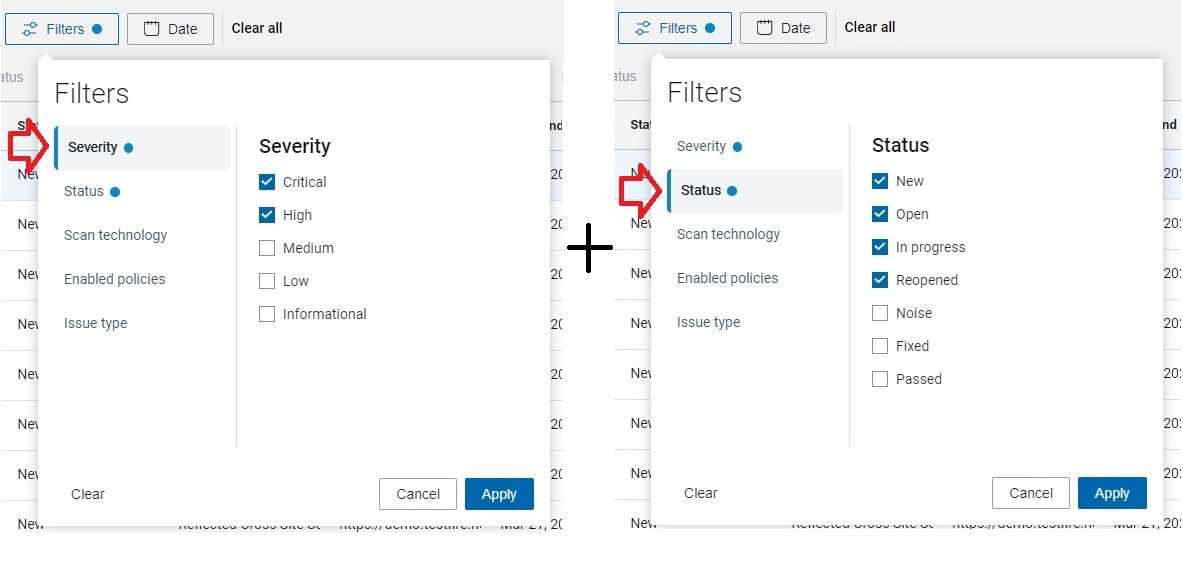Image resolution: width=1183 pixels, height=574 pixels.
Task: Enable the Informational severity checkbox
Action: [267, 314]
